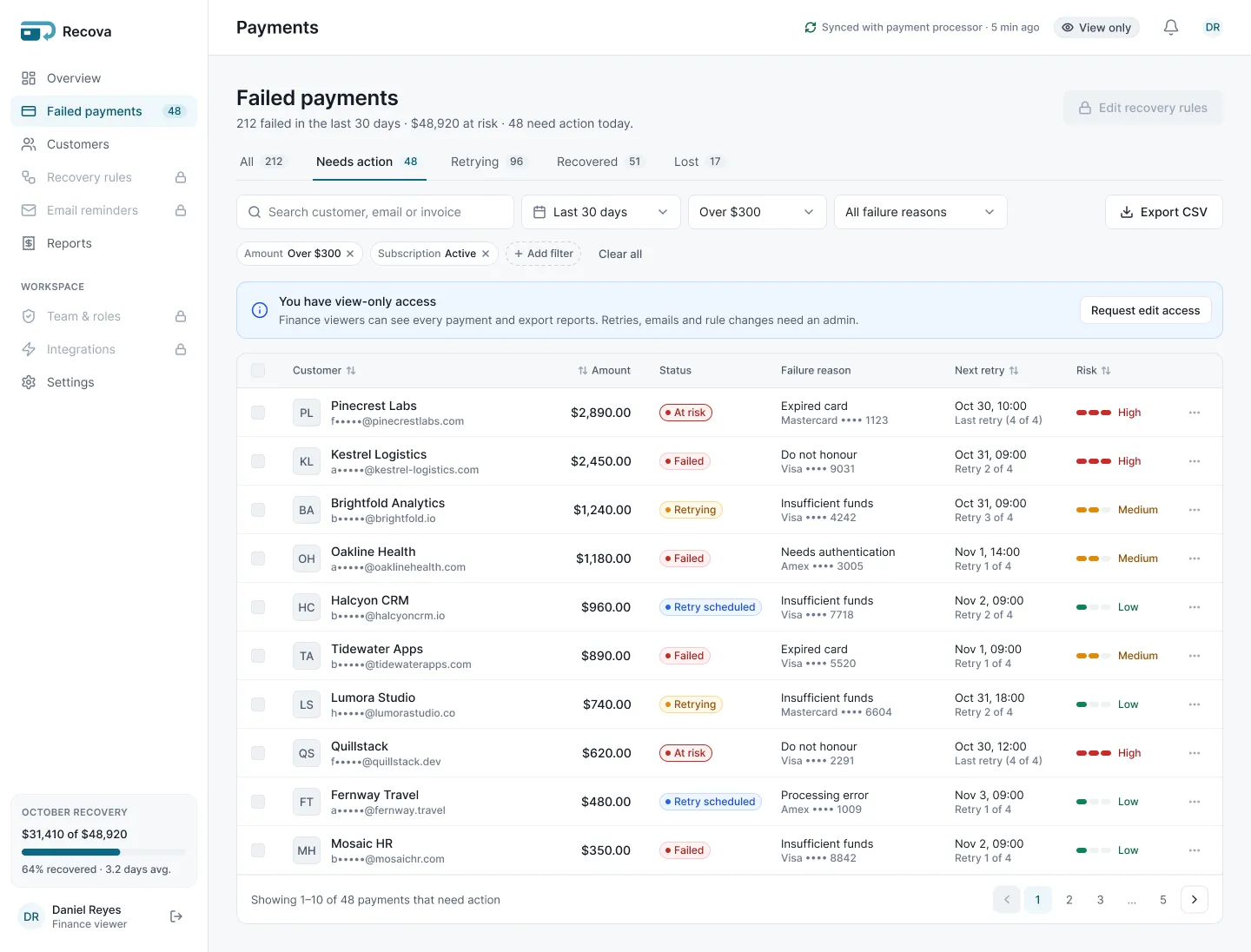Check the Oakline Health row checkbox

tap(258, 559)
